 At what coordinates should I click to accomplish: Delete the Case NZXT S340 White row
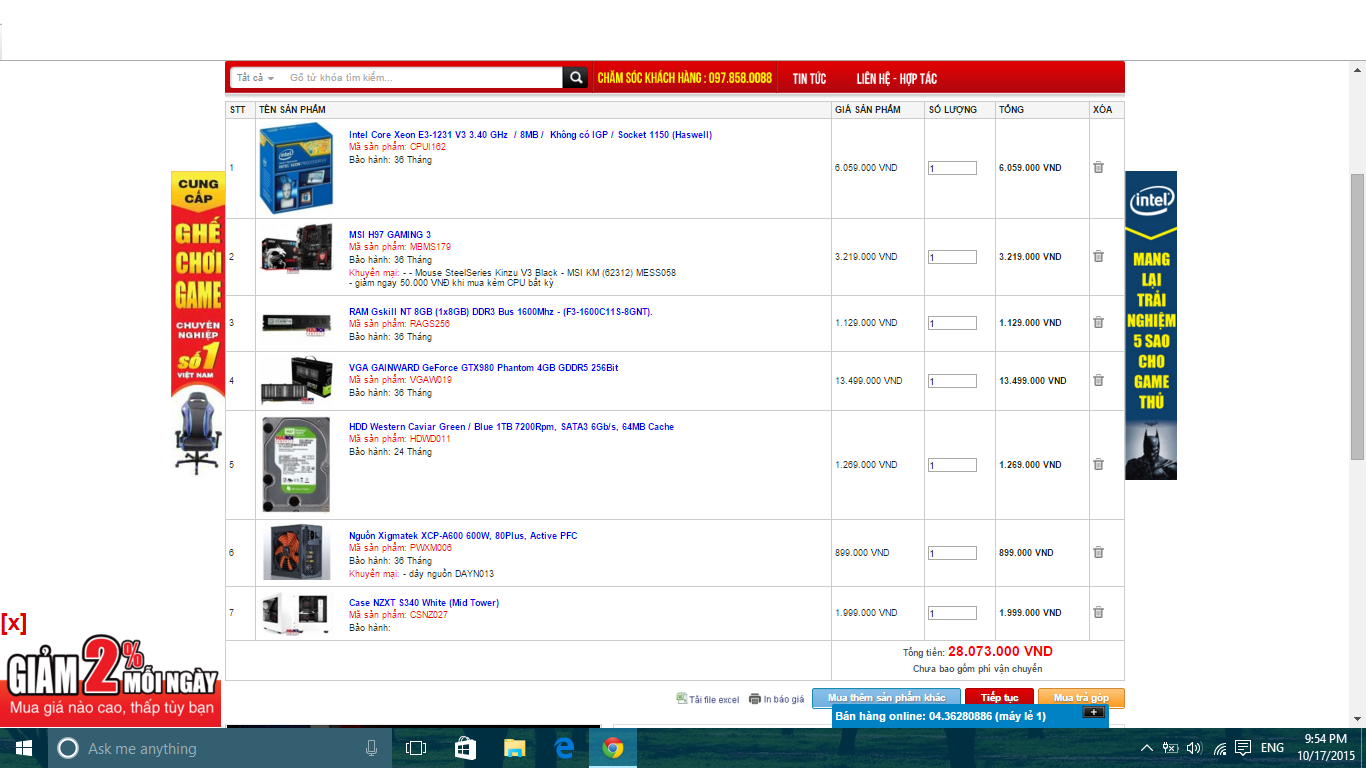[x=1098, y=613]
